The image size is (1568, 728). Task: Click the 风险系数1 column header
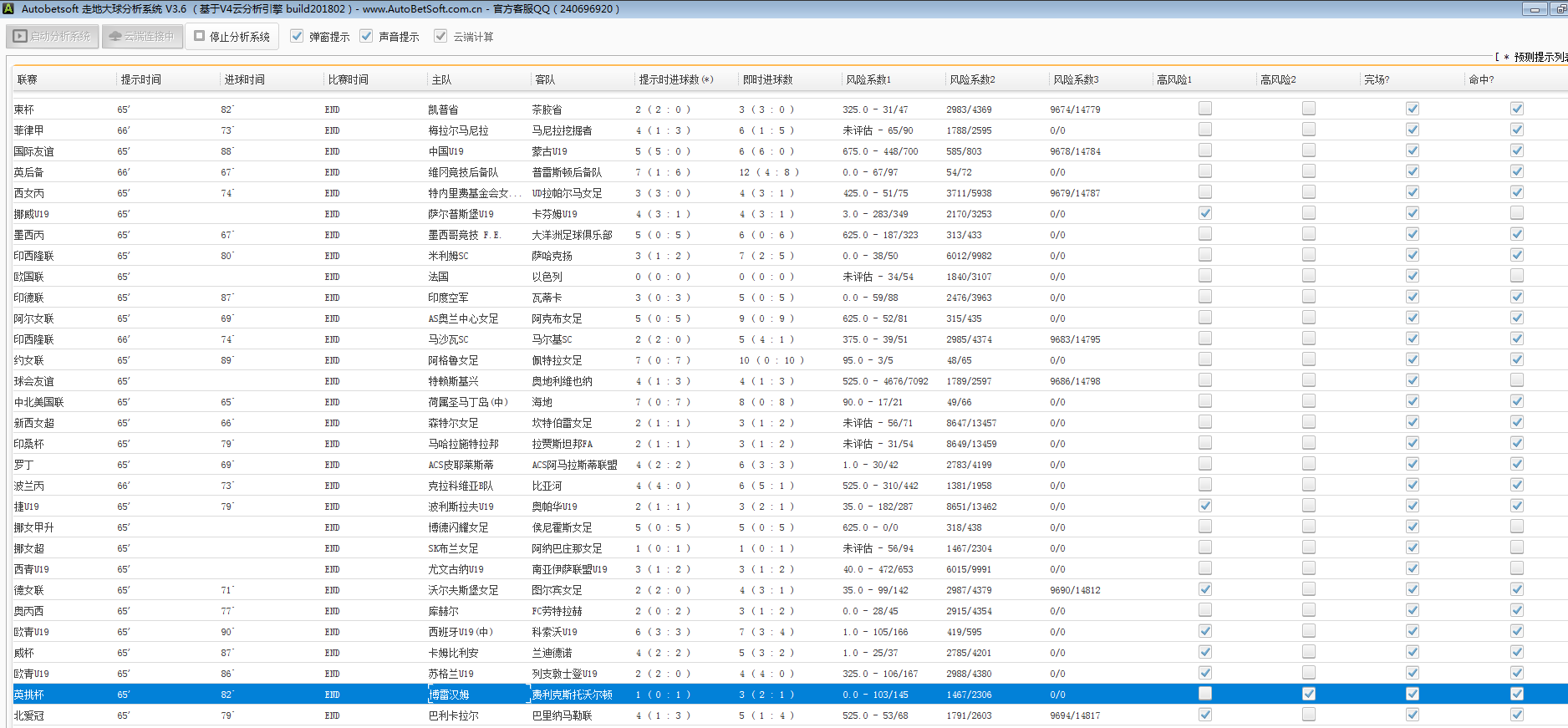[x=868, y=79]
